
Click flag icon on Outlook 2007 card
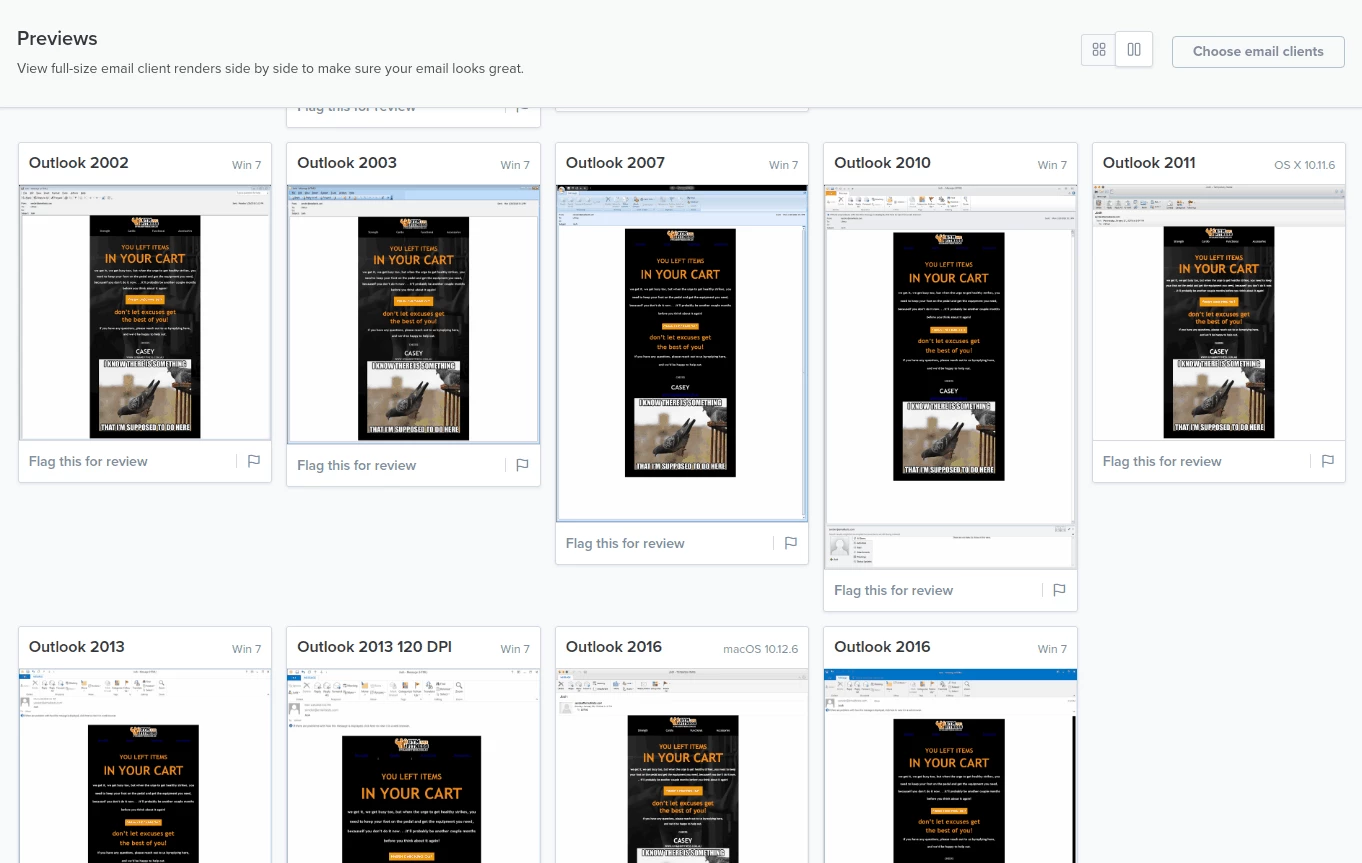(790, 543)
